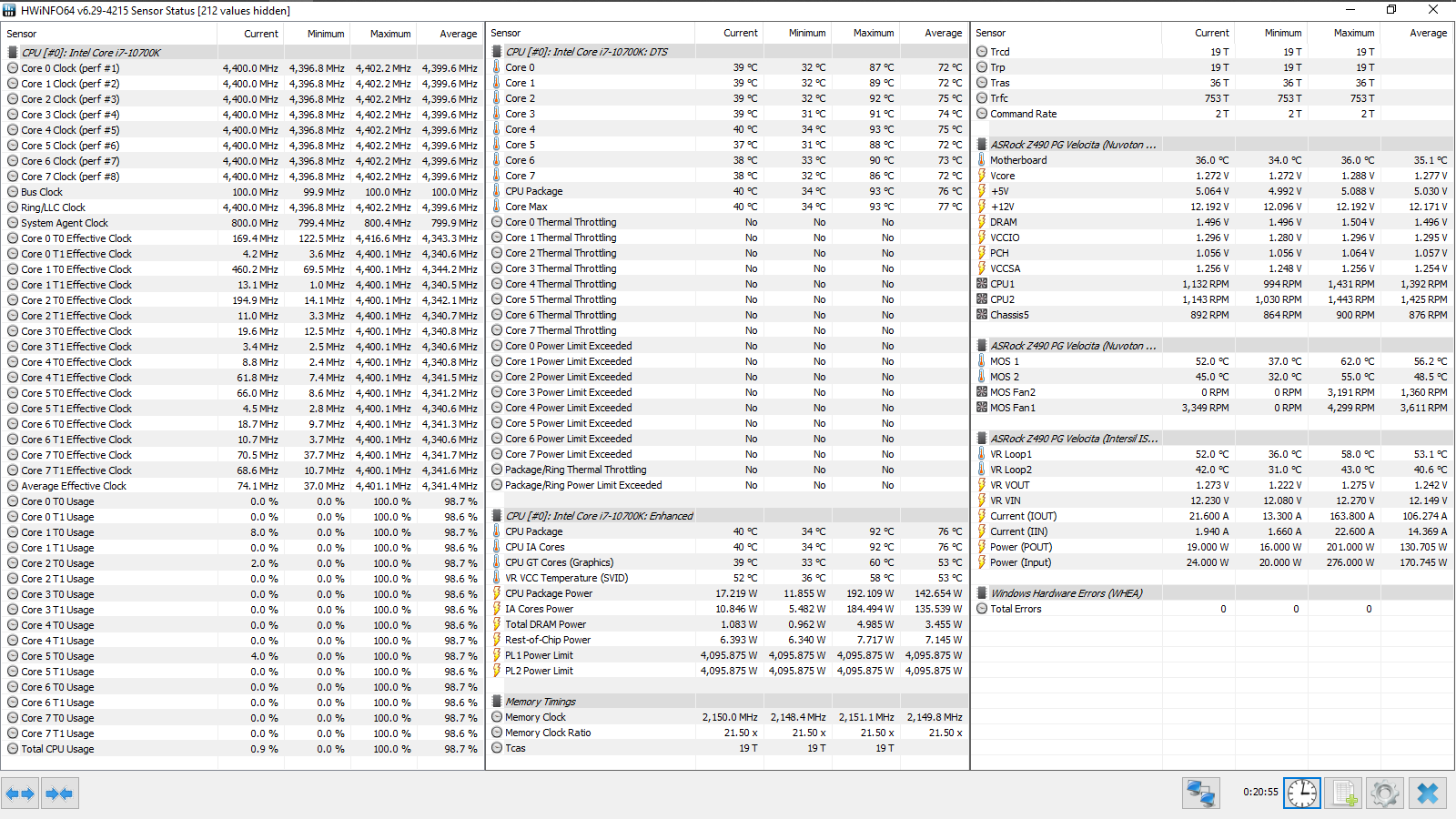Select the Average Effective Clock row
Viewport: 1456px width, 819px height.
(x=242, y=486)
